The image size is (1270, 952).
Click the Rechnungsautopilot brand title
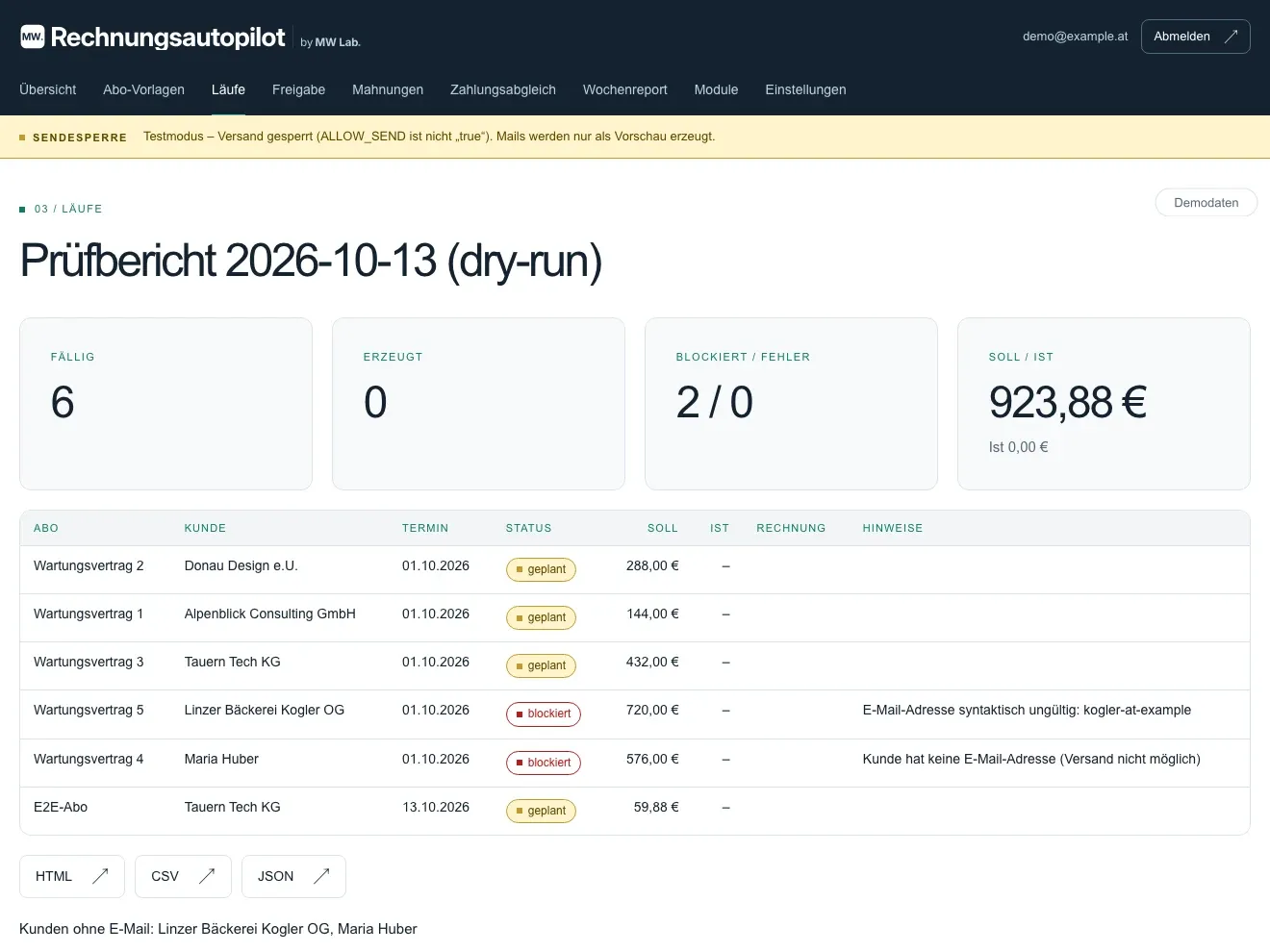click(167, 37)
